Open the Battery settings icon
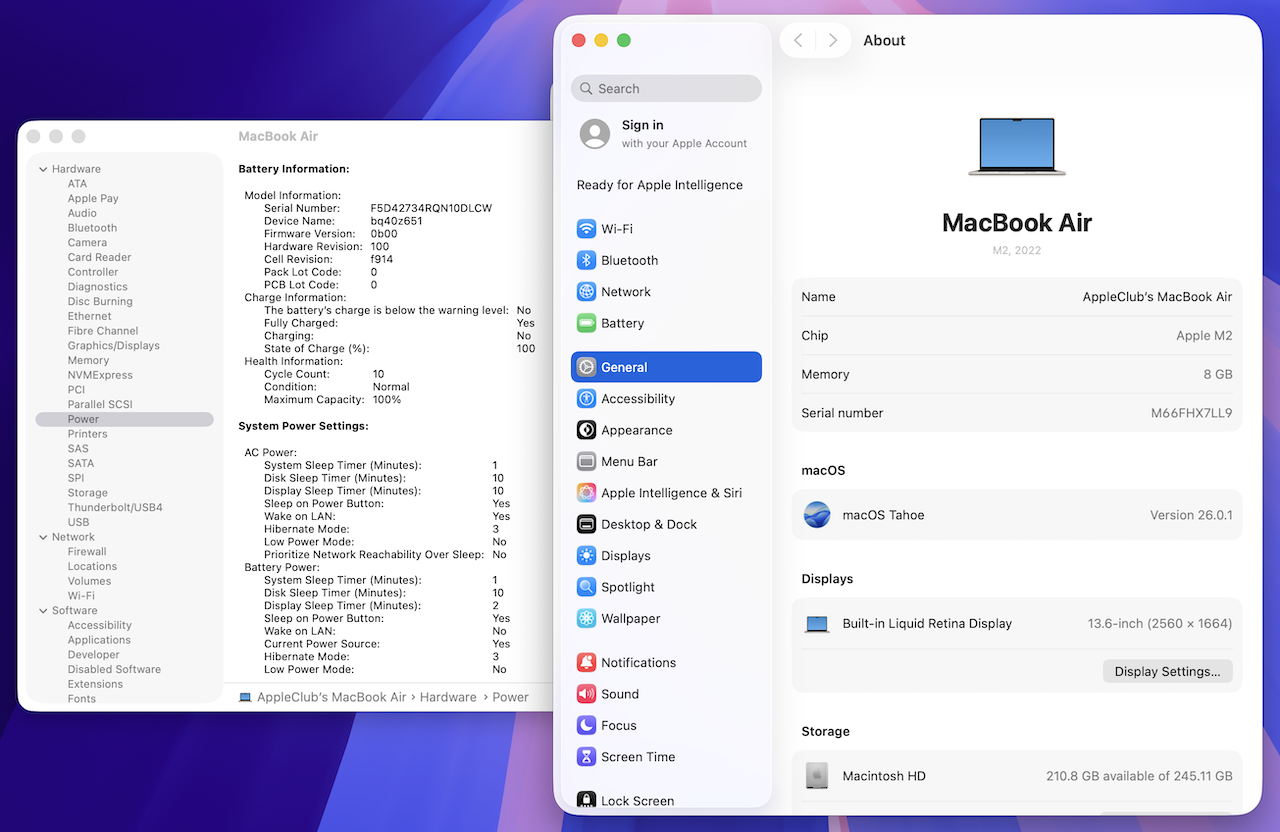 (x=587, y=323)
